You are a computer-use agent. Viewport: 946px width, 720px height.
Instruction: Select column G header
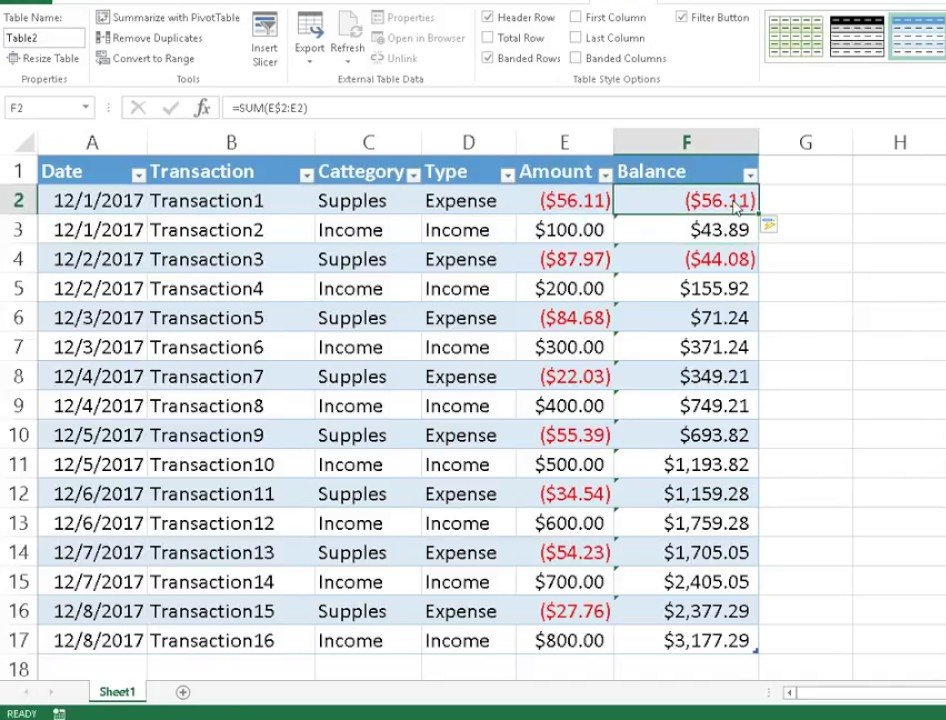pyautogui.click(x=805, y=143)
